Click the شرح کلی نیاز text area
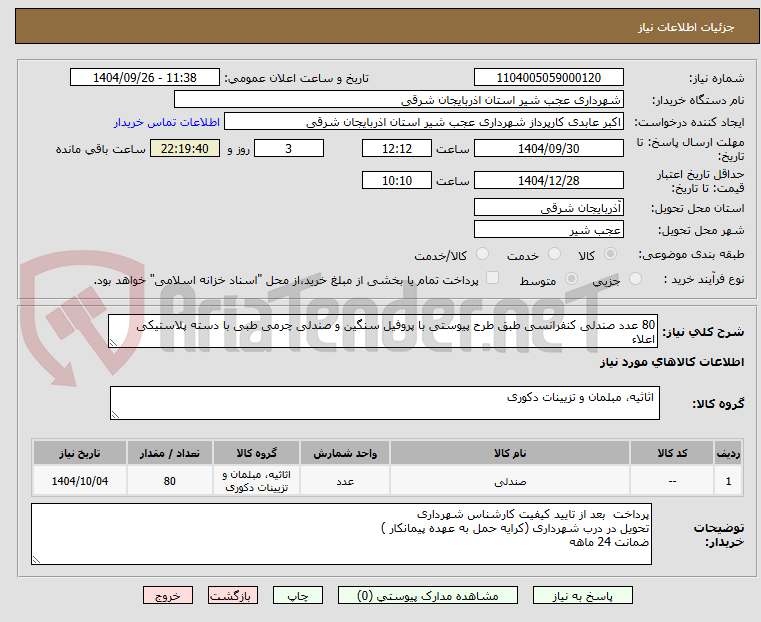761x622 pixels. point(383,331)
